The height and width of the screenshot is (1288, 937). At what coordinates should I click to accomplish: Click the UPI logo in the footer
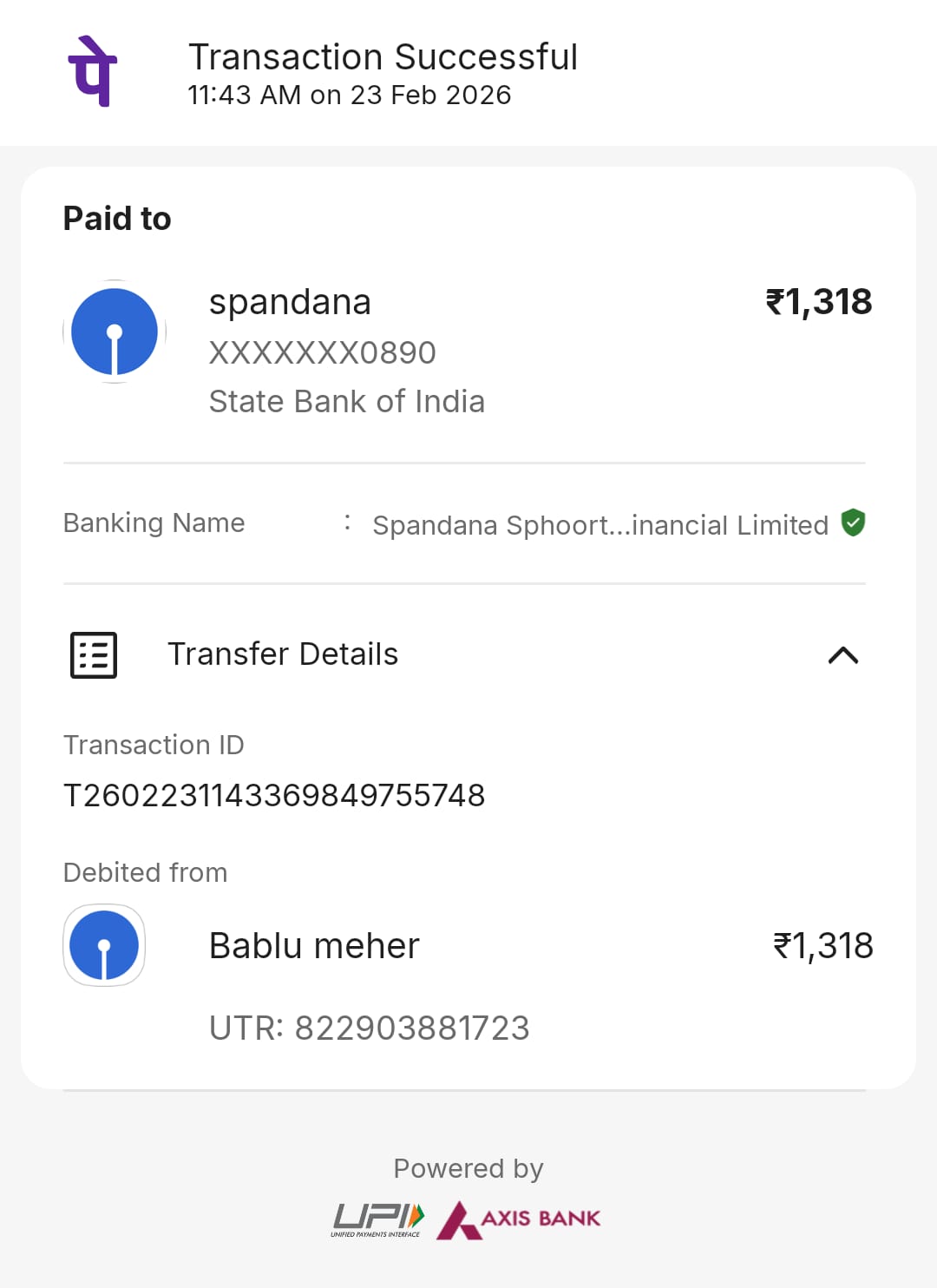(377, 1219)
